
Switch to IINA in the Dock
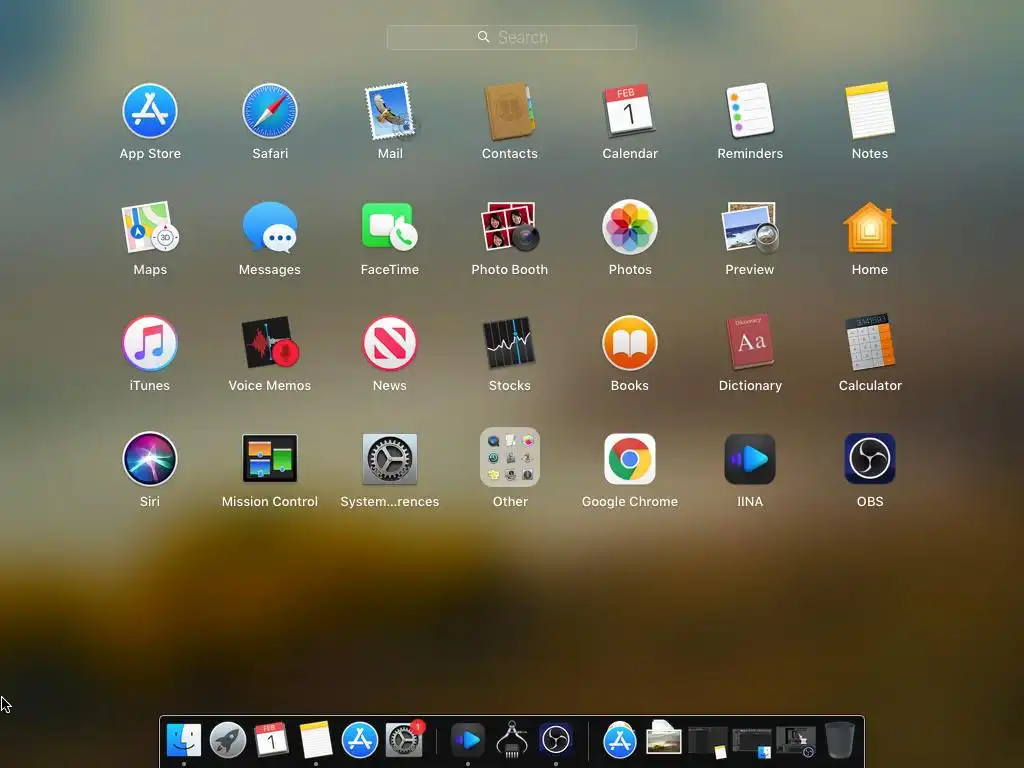[x=468, y=740]
